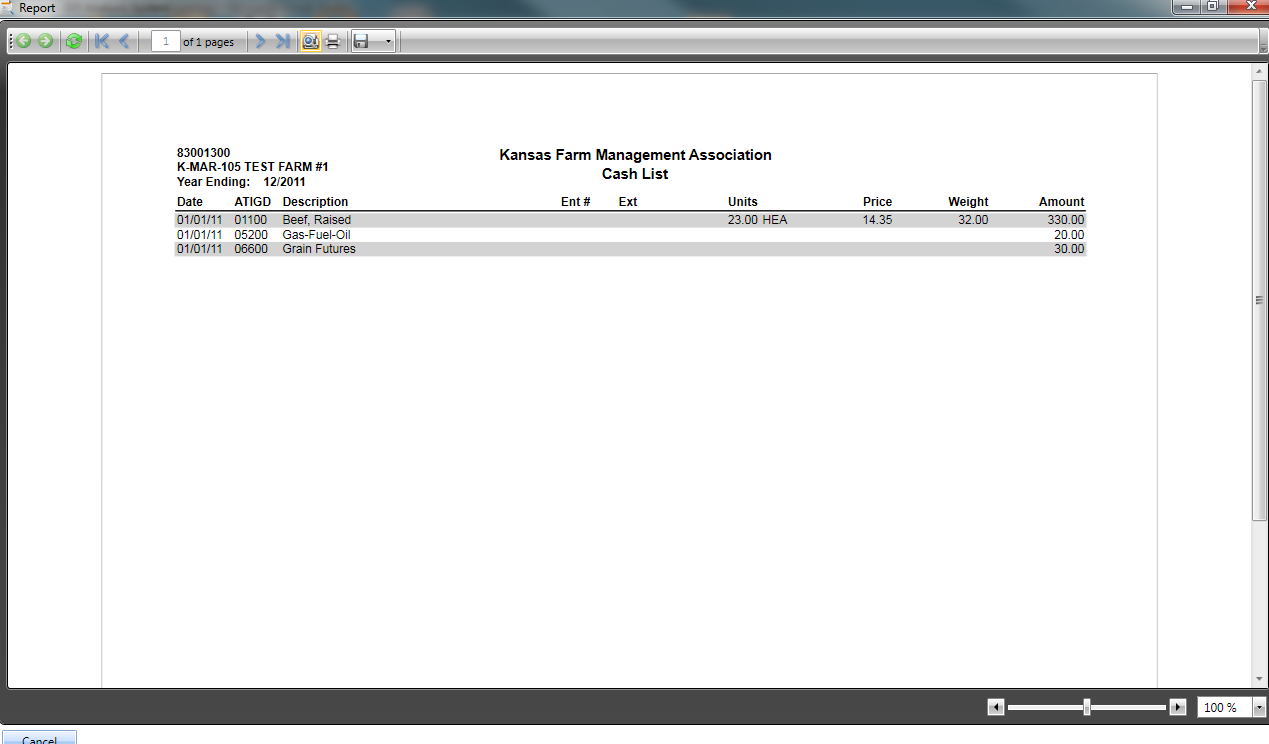Viewport: 1269px width, 744px height.
Task: Go to the previous page
Action: tap(124, 41)
